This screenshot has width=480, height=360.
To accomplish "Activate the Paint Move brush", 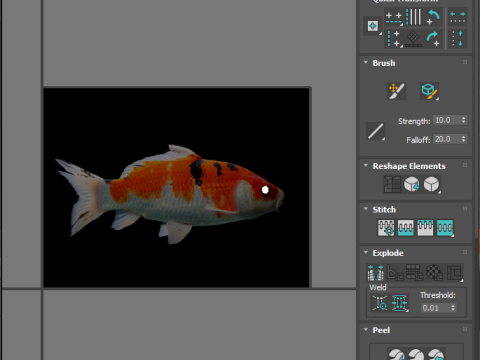I will click(396, 91).
